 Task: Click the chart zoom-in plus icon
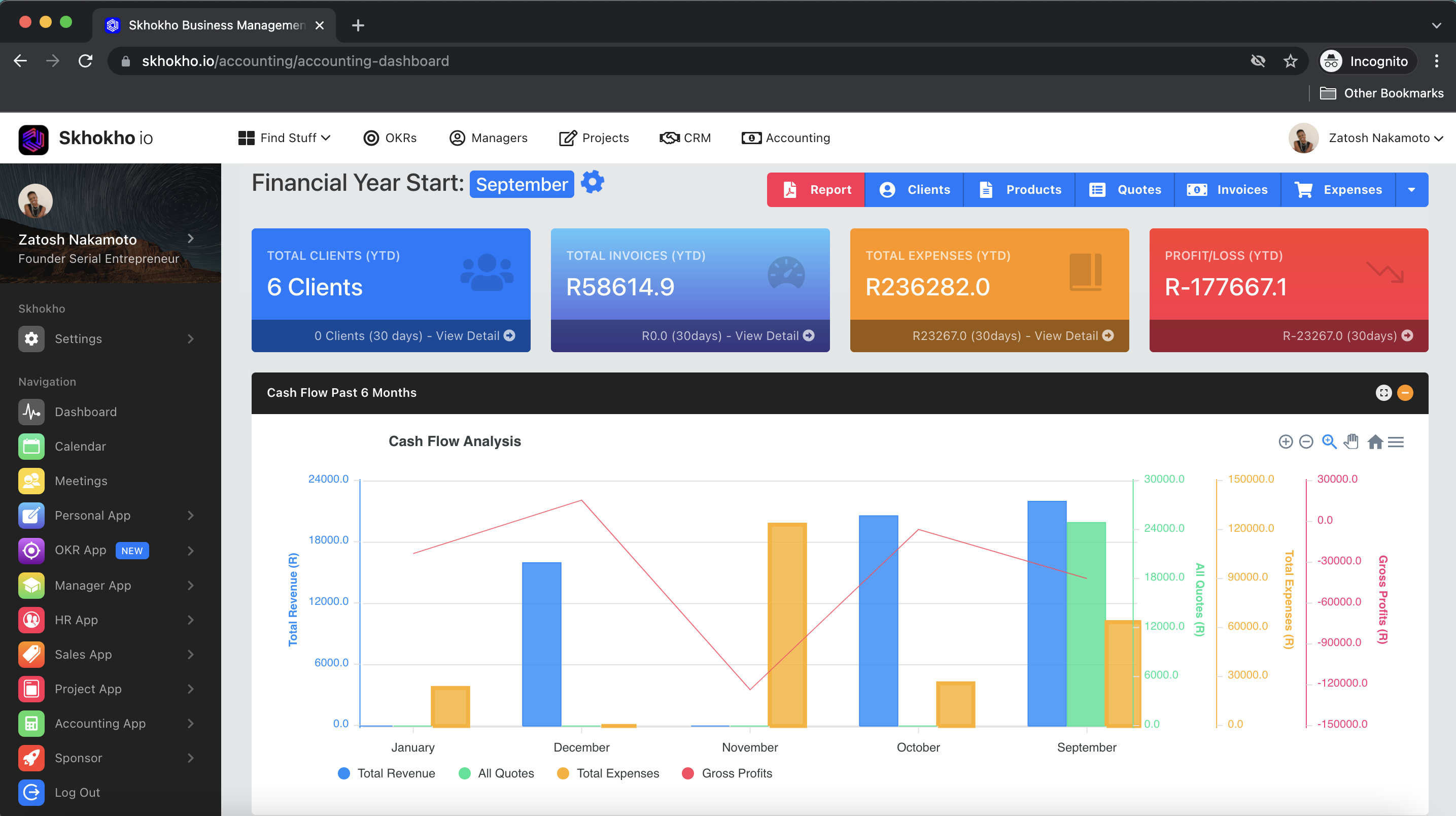click(1286, 441)
